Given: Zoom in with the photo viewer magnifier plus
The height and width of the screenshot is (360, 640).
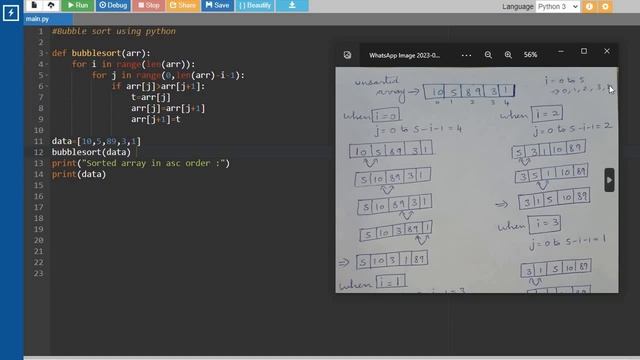Looking at the screenshot, I should pyautogui.click(x=508, y=55).
